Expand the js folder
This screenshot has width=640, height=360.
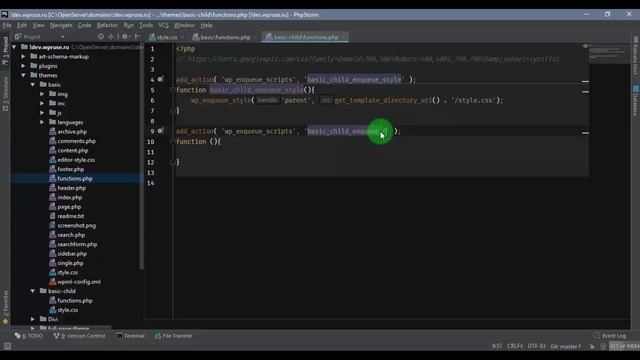42,113
